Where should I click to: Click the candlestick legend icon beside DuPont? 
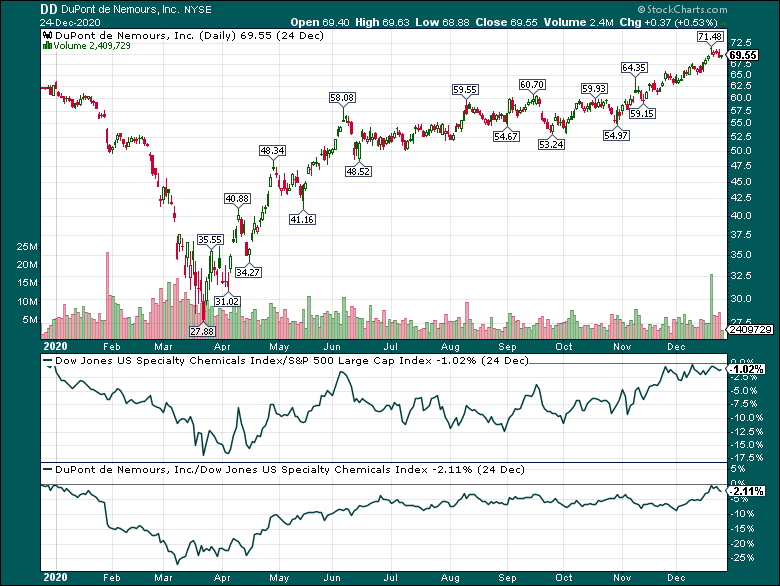click(x=47, y=35)
